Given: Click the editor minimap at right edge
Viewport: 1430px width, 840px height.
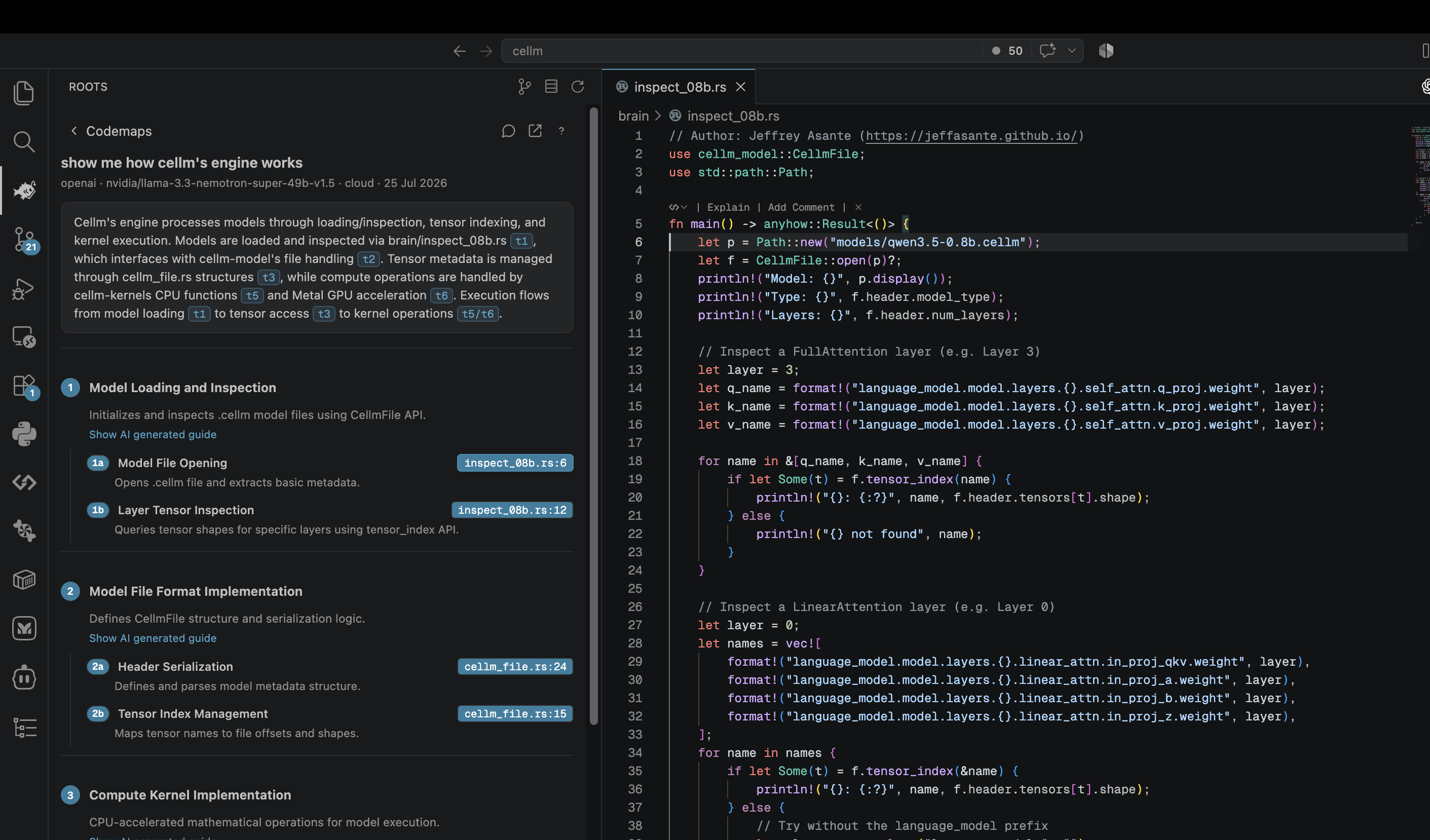Looking at the screenshot, I should (1420, 176).
